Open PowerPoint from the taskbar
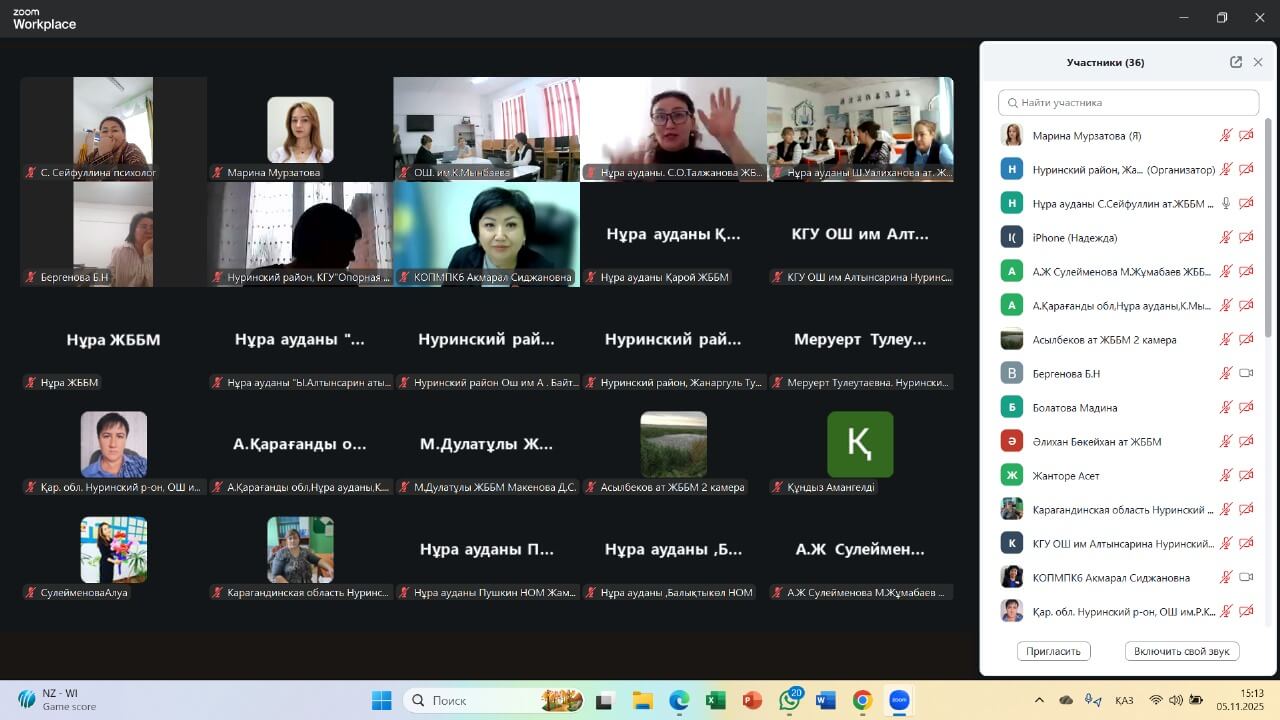The image size is (1280, 720). [x=752, y=700]
